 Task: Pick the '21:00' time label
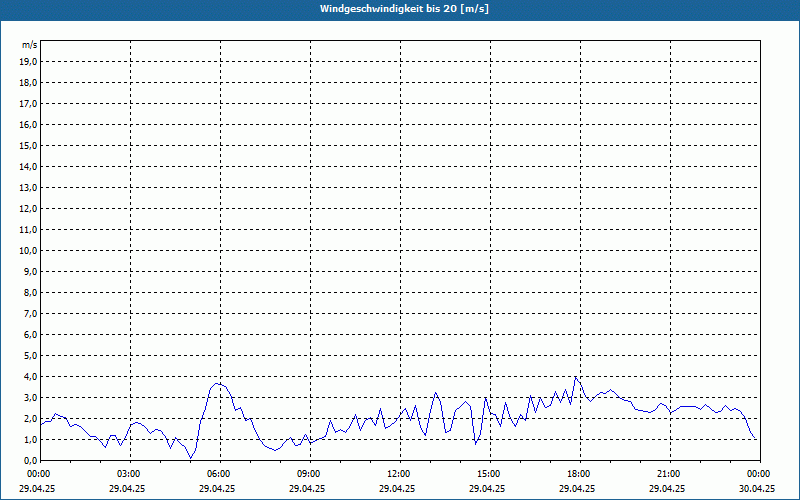668,474
